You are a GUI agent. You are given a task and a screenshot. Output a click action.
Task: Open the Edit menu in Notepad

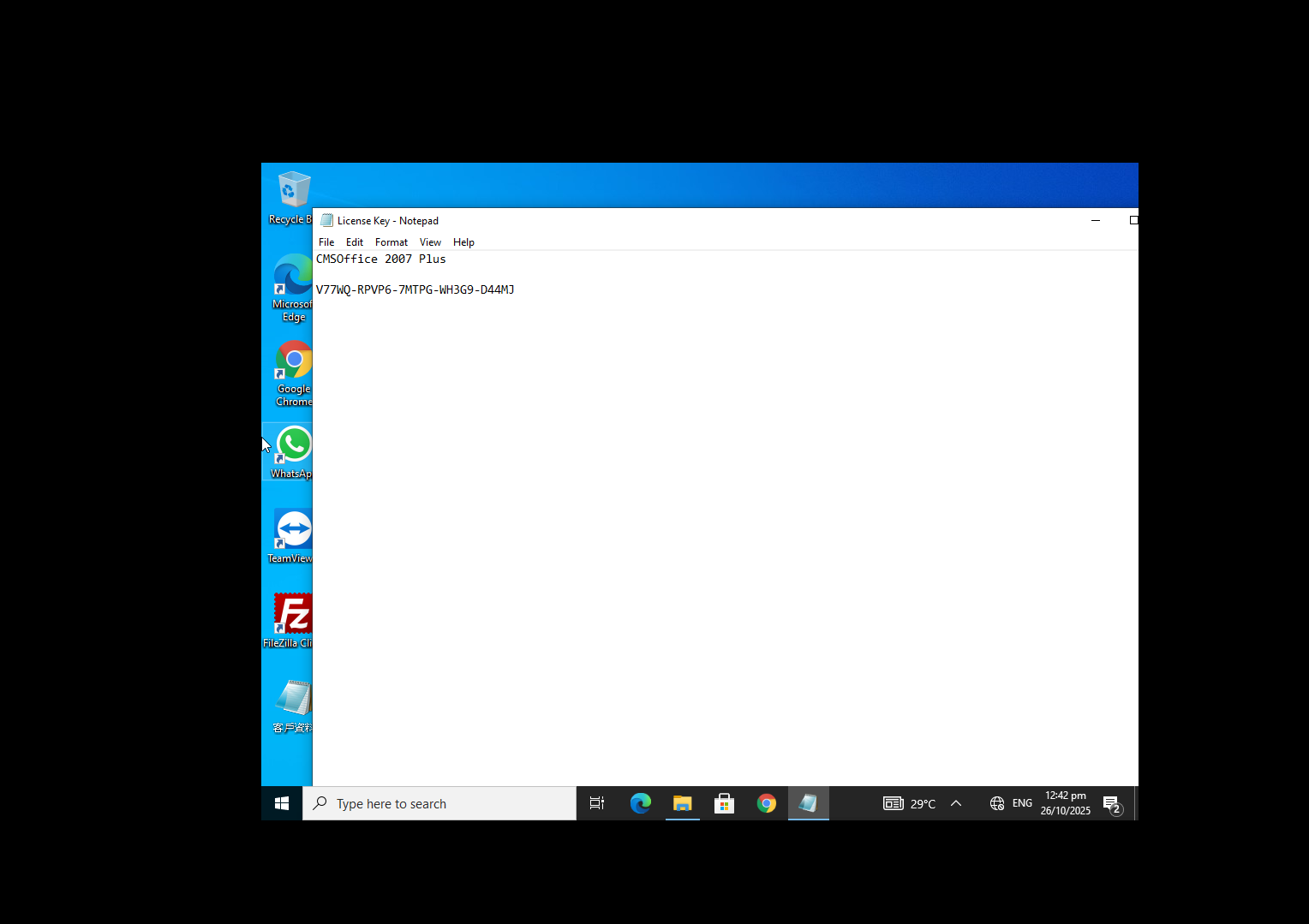click(x=355, y=242)
